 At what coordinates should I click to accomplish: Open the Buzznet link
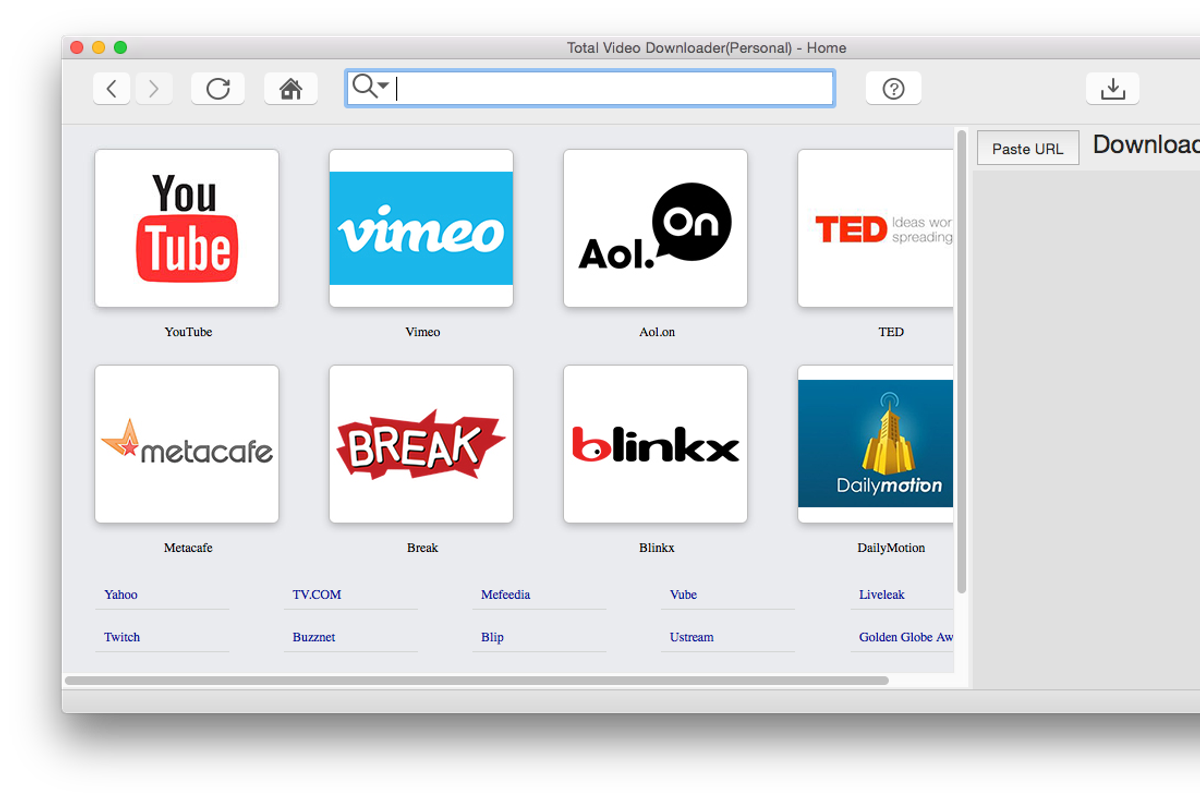[x=314, y=637]
